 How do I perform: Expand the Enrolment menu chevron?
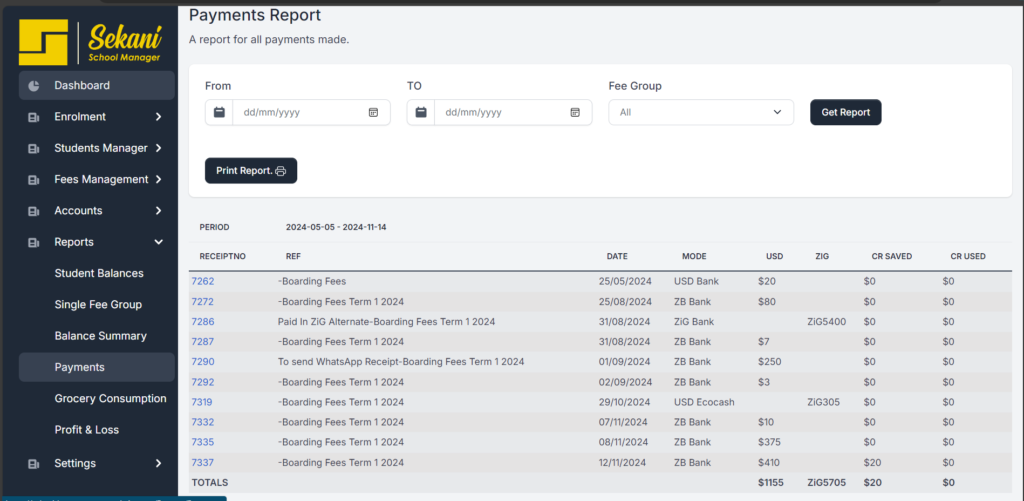click(158, 117)
